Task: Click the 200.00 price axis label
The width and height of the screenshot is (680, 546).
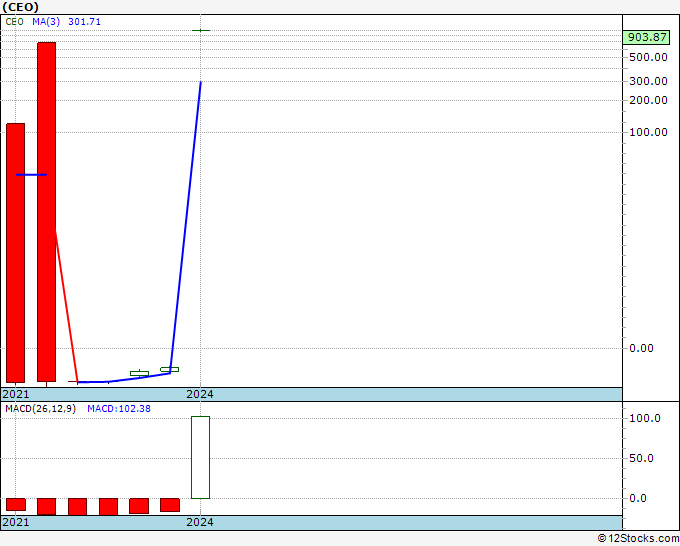Action: point(648,100)
